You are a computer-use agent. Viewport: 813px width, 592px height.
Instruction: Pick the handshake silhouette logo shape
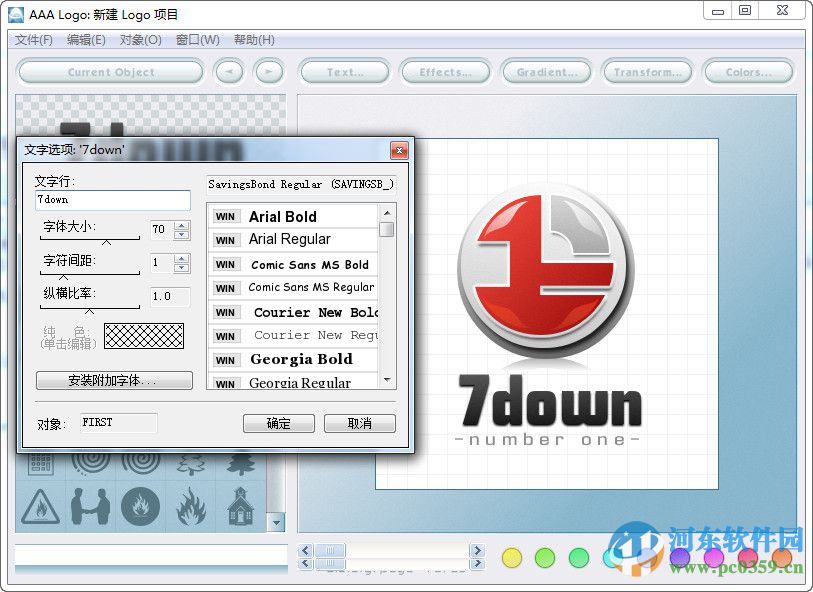click(x=91, y=506)
